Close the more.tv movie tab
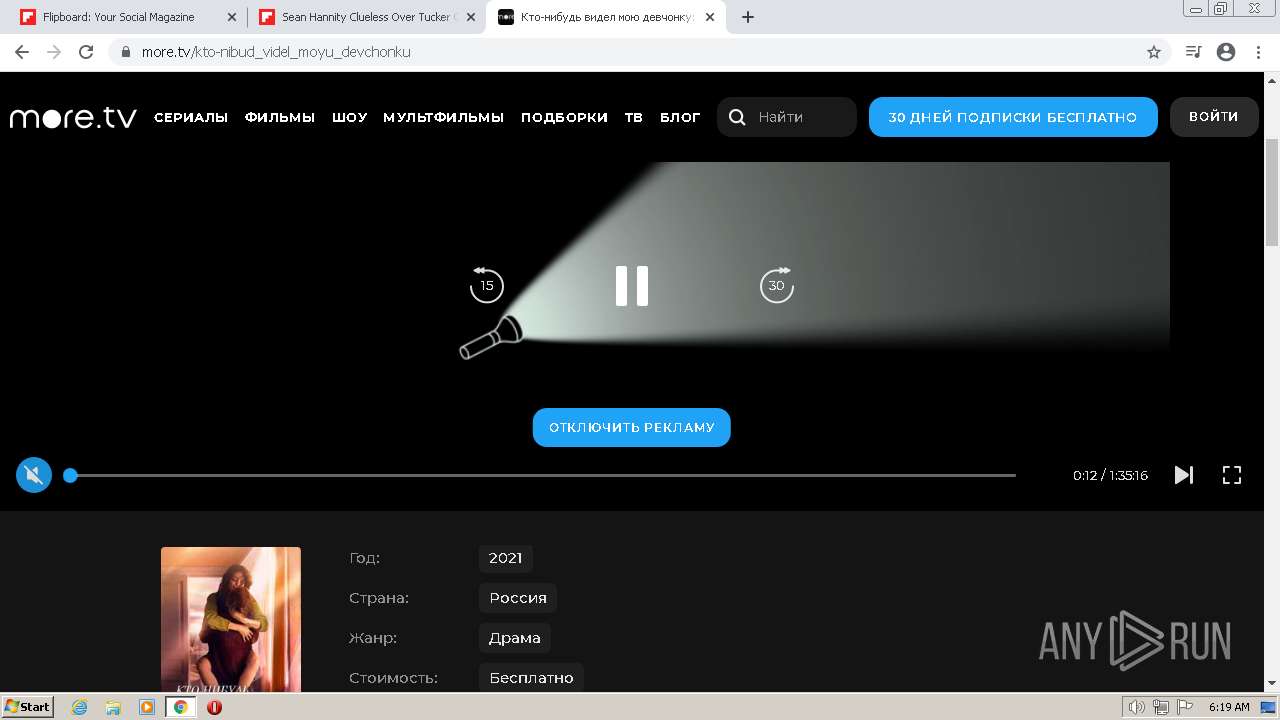The image size is (1280, 720). coord(710,17)
